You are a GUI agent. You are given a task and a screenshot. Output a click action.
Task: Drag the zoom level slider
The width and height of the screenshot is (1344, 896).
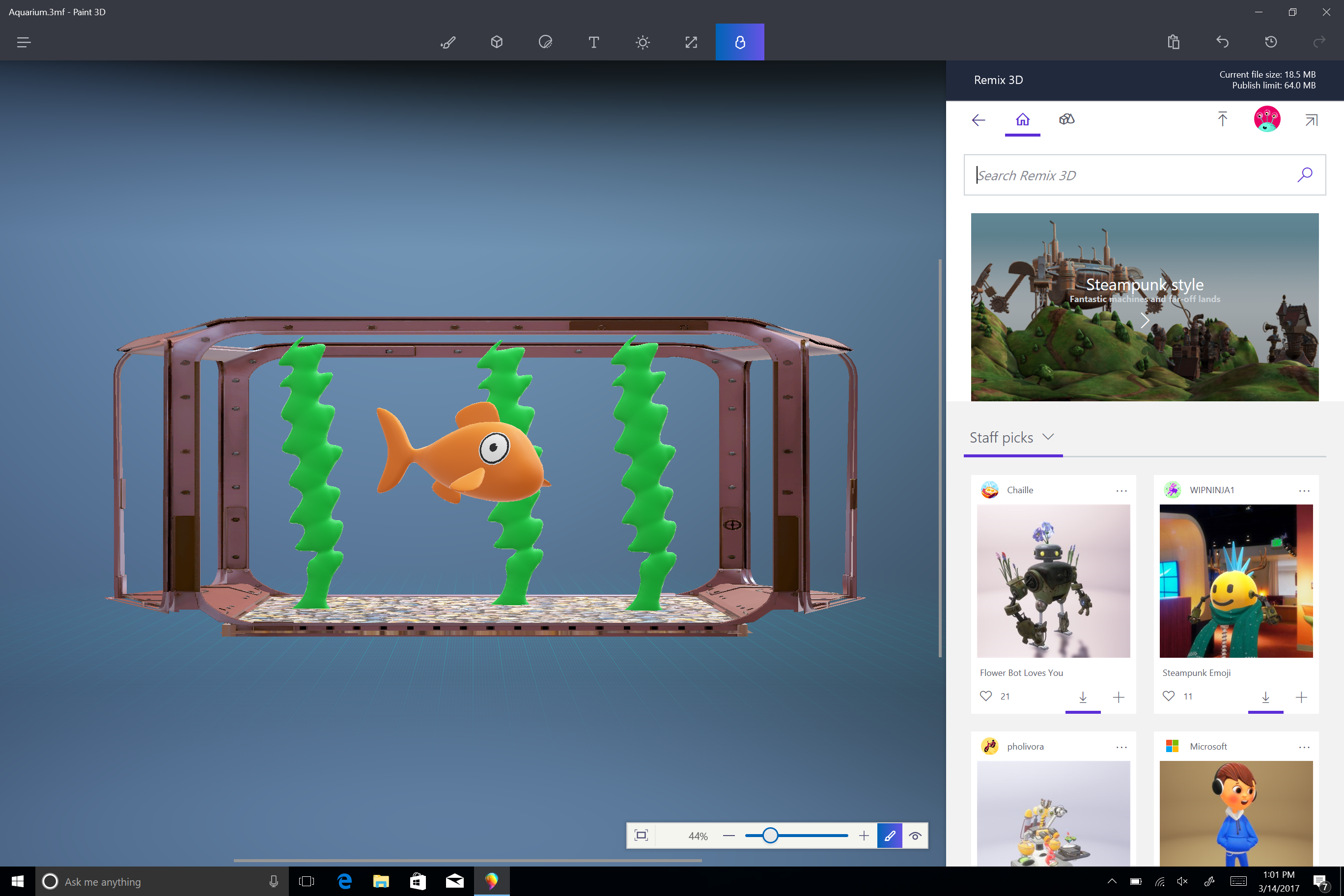769,835
